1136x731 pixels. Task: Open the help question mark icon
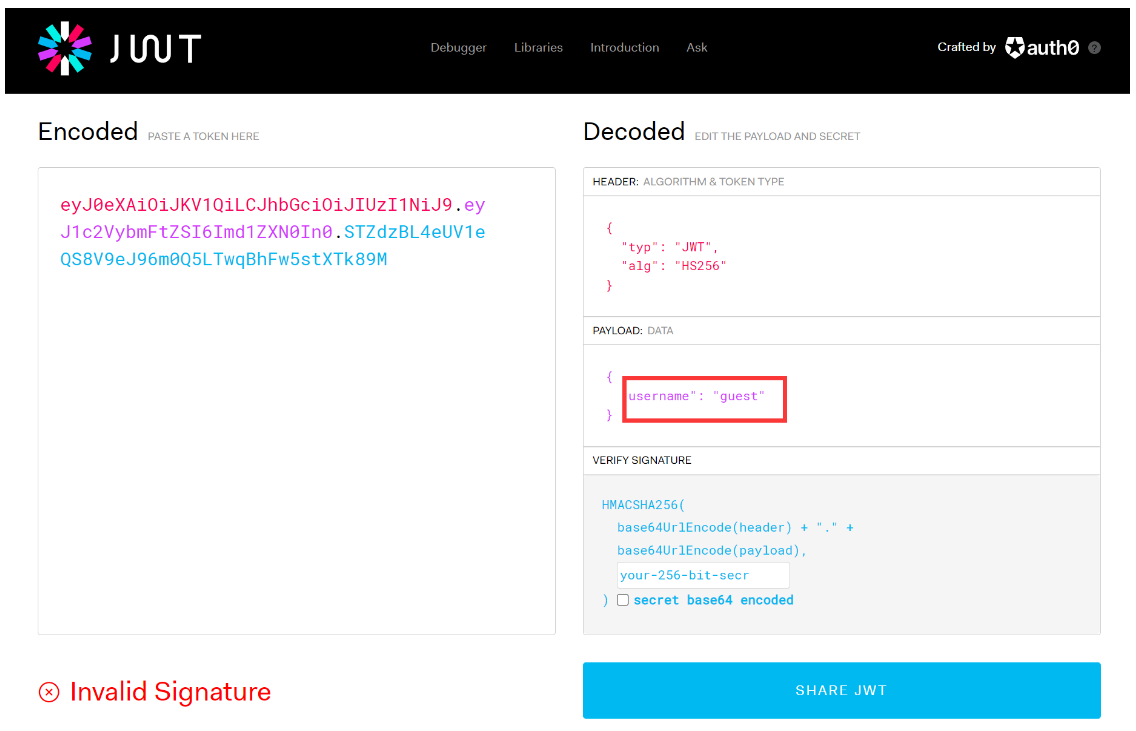[1094, 47]
